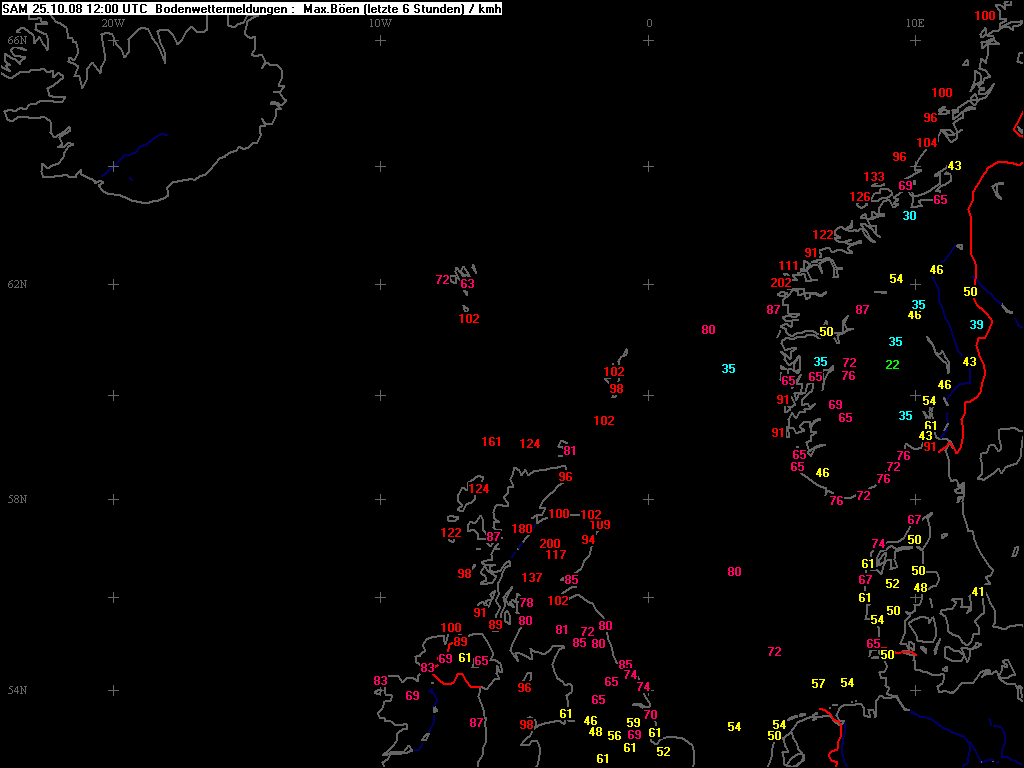Click the 66N latitude label
The height and width of the screenshot is (768, 1024).
click(17, 40)
